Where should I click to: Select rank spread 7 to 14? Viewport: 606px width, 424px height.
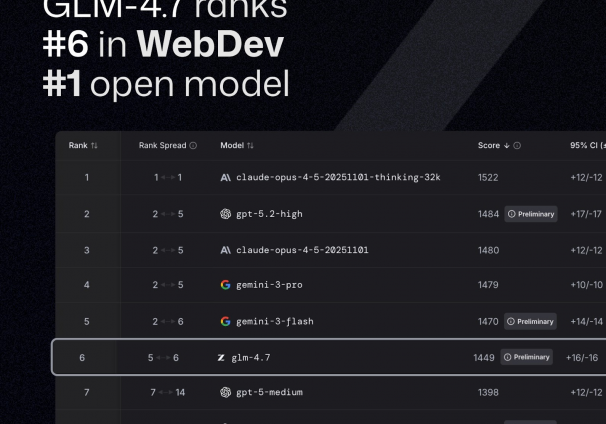click(x=167, y=393)
